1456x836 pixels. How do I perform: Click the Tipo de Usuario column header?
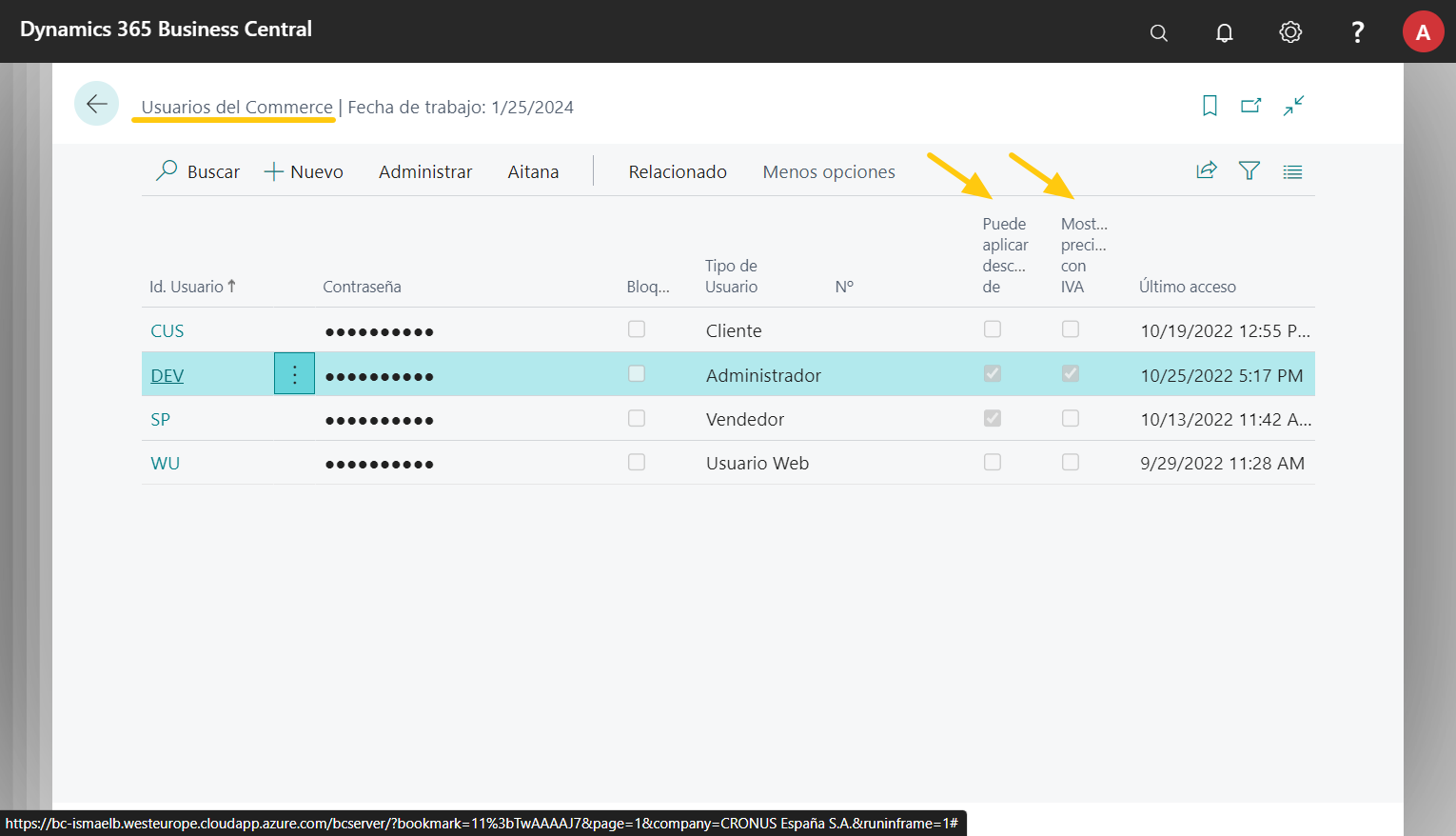(x=731, y=276)
